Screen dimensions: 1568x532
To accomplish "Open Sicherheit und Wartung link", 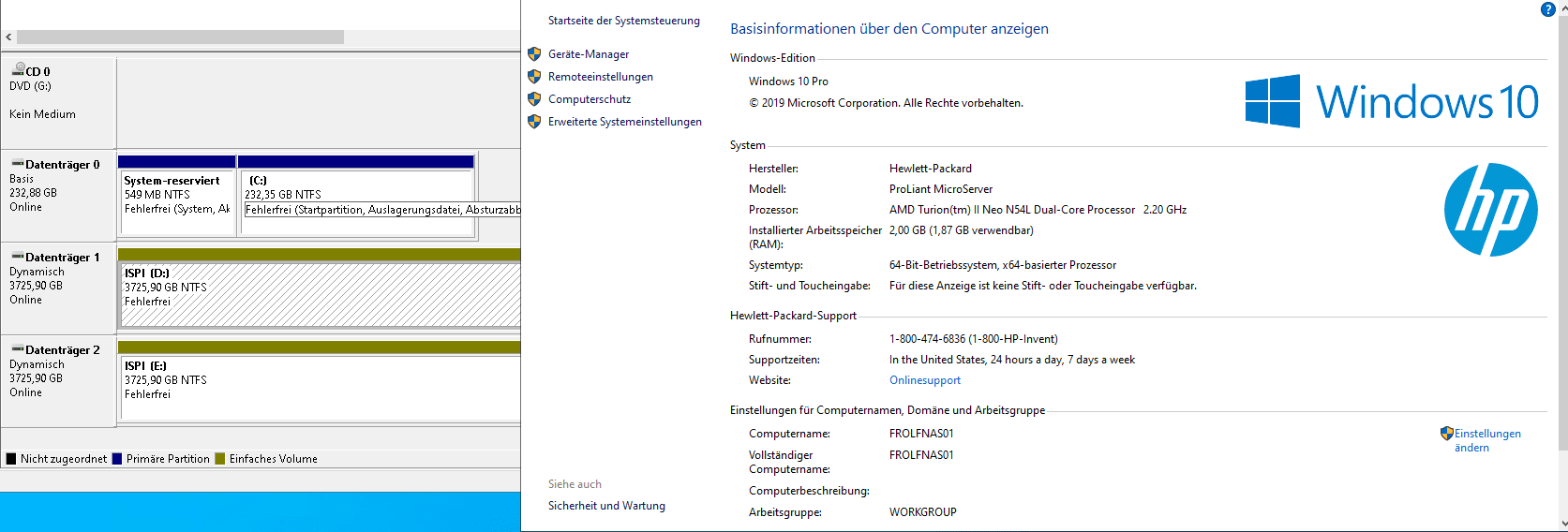I will 606,506.
